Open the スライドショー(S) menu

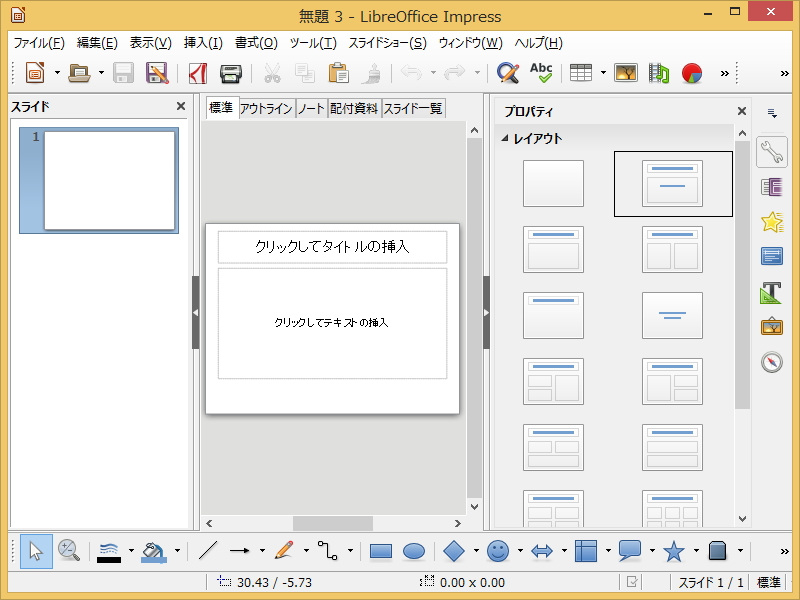point(387,43)
